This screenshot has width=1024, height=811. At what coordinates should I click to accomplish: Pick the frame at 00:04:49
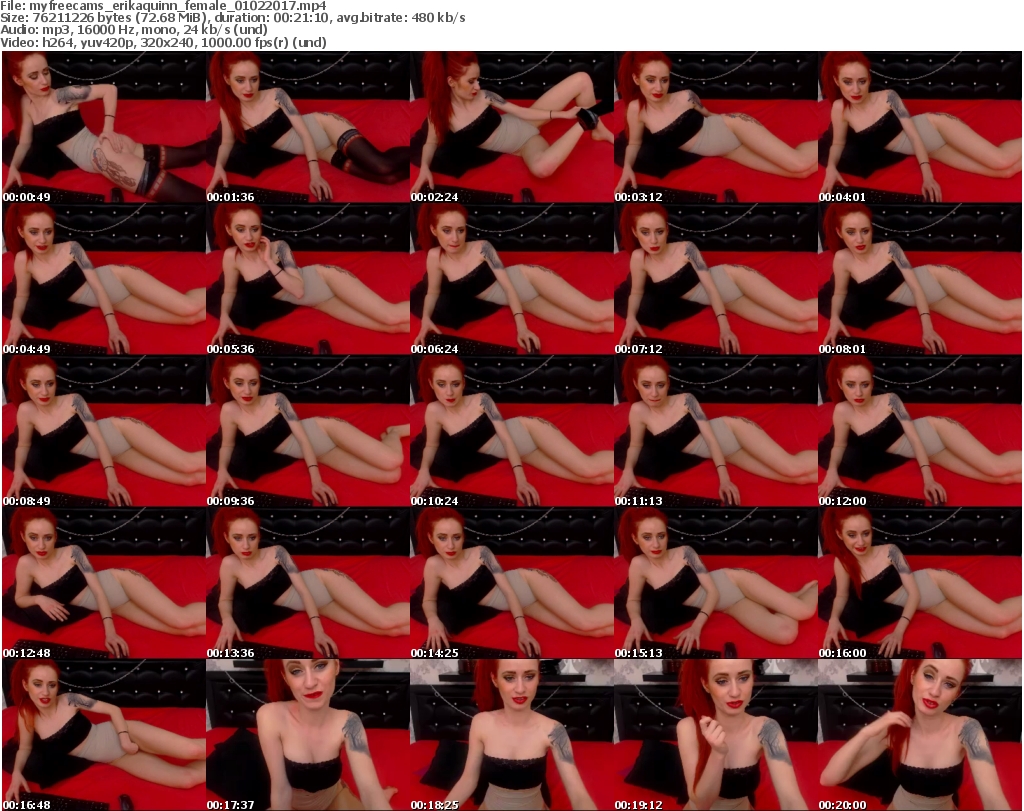[104, 279]
